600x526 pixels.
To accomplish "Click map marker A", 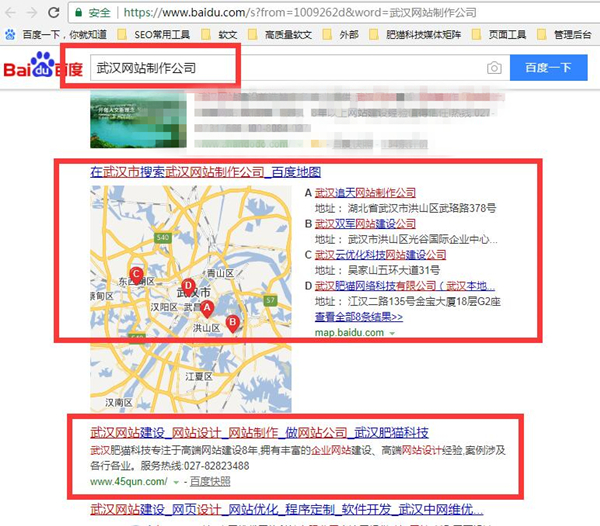I will click(207, 309).
